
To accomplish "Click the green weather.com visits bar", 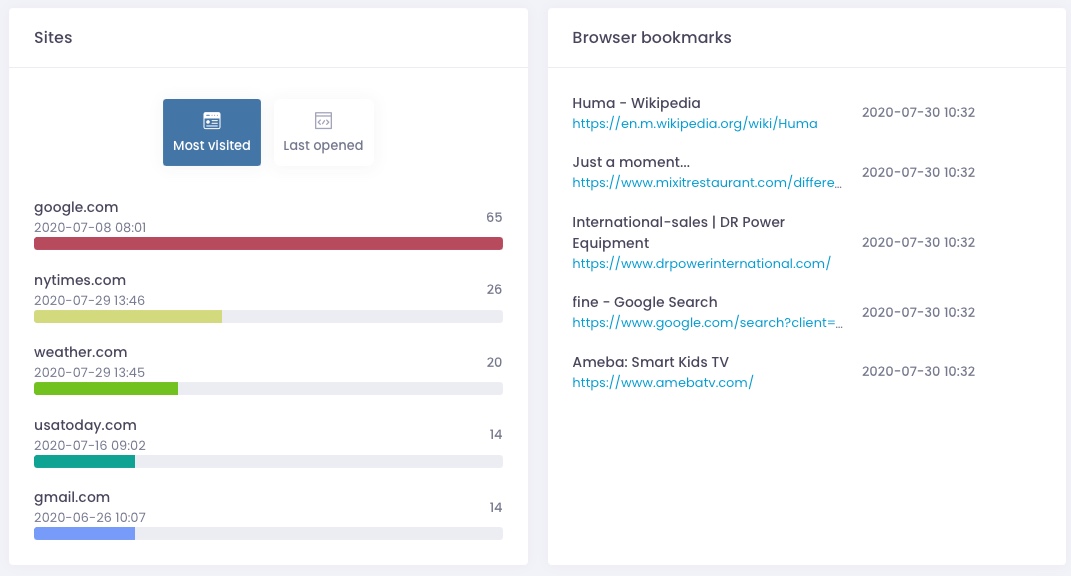I will (106, 389).
